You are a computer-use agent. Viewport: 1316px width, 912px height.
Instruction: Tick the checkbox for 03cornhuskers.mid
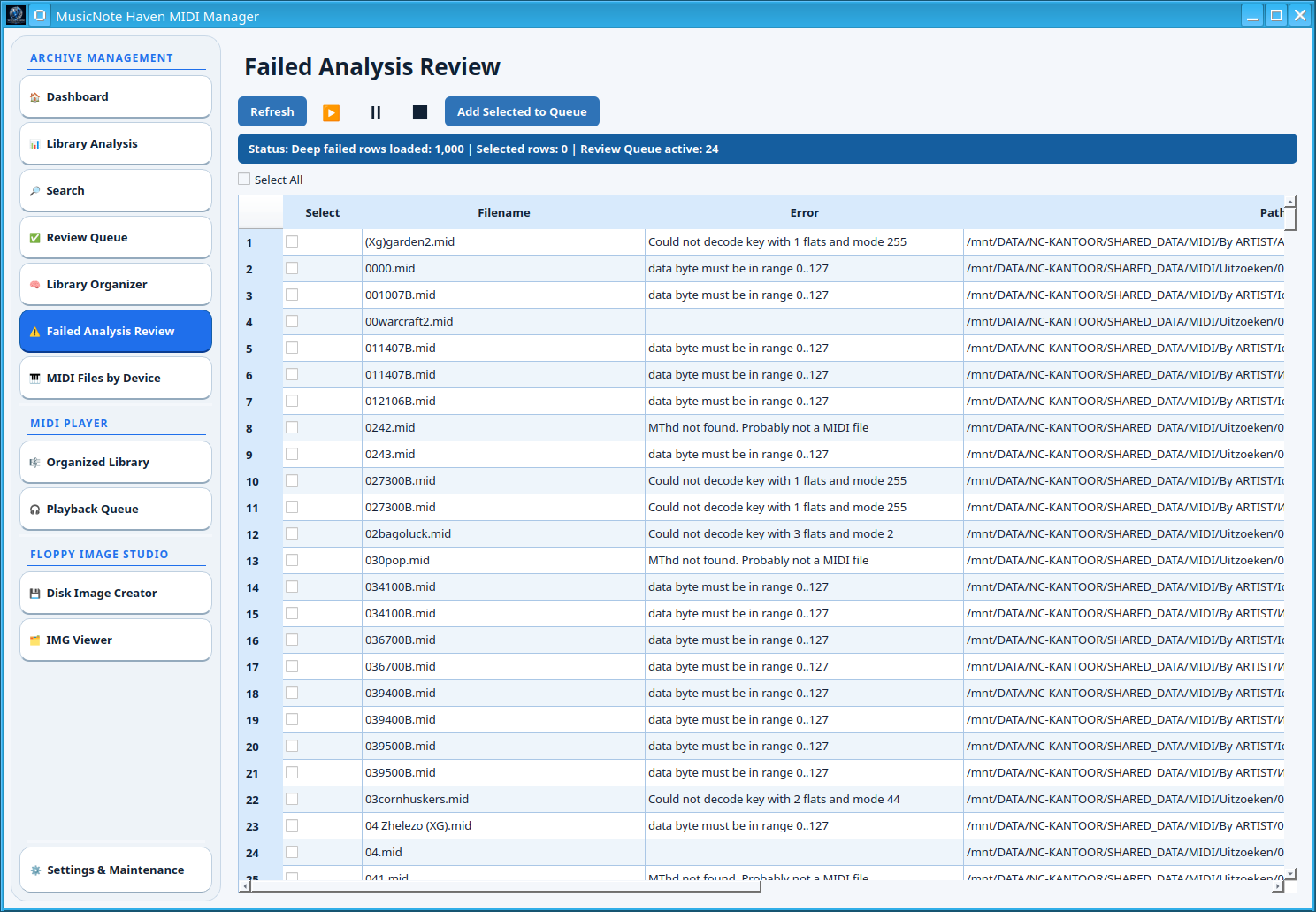292,799
